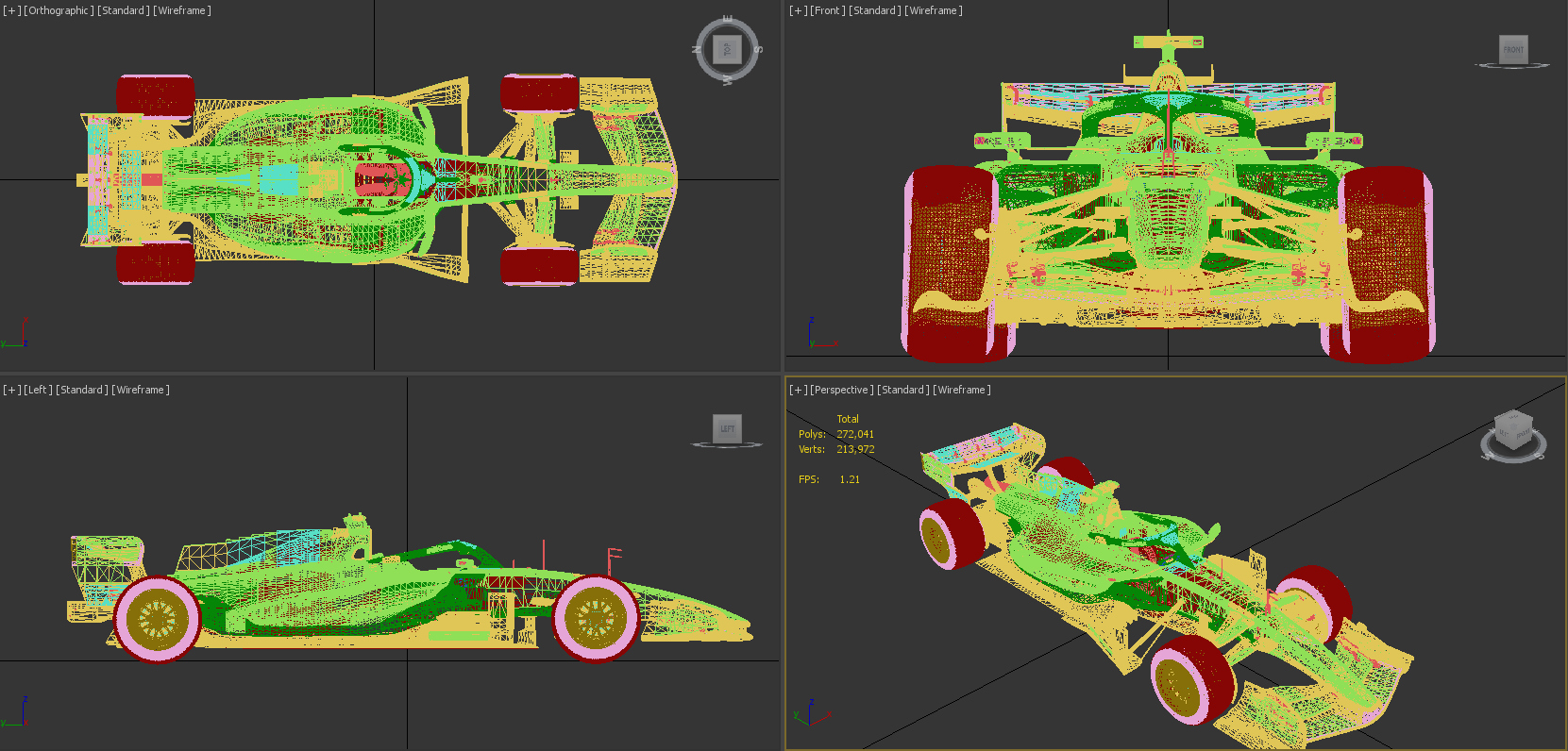Open the [+] menu of the Orthographic viewport

(x=11, y=10)
